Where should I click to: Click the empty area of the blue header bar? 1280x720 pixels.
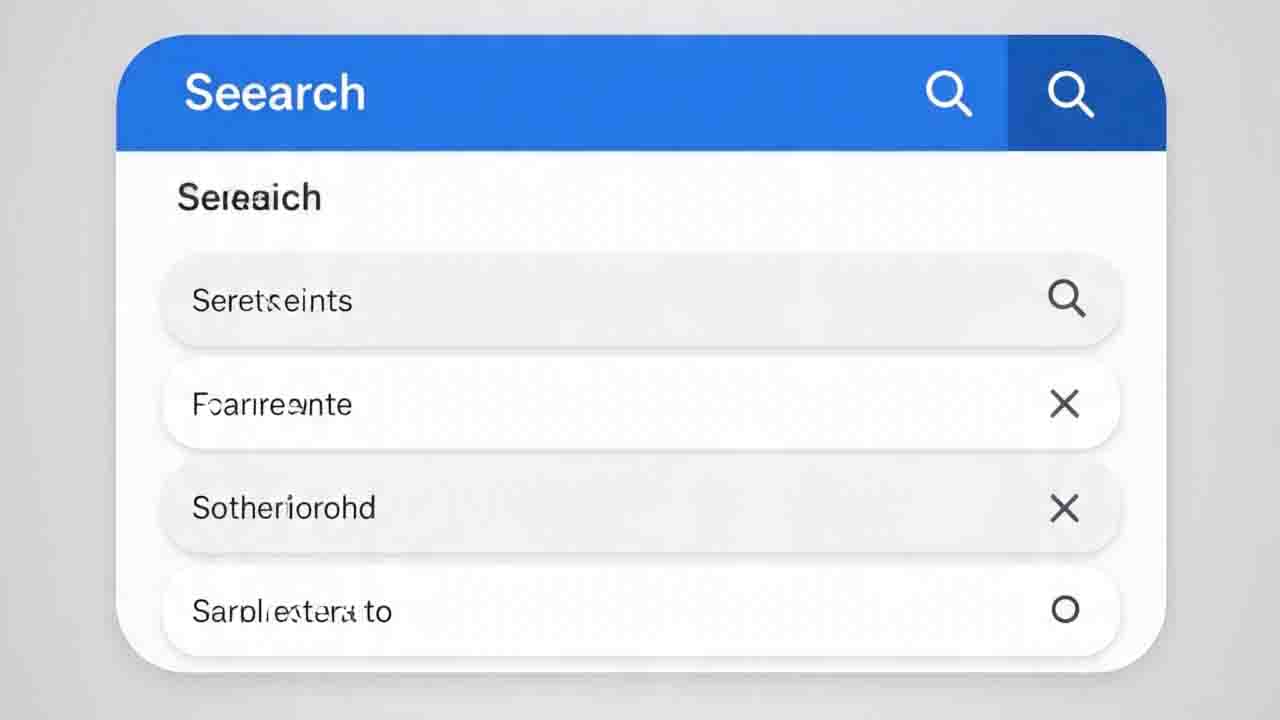[640, 93]
